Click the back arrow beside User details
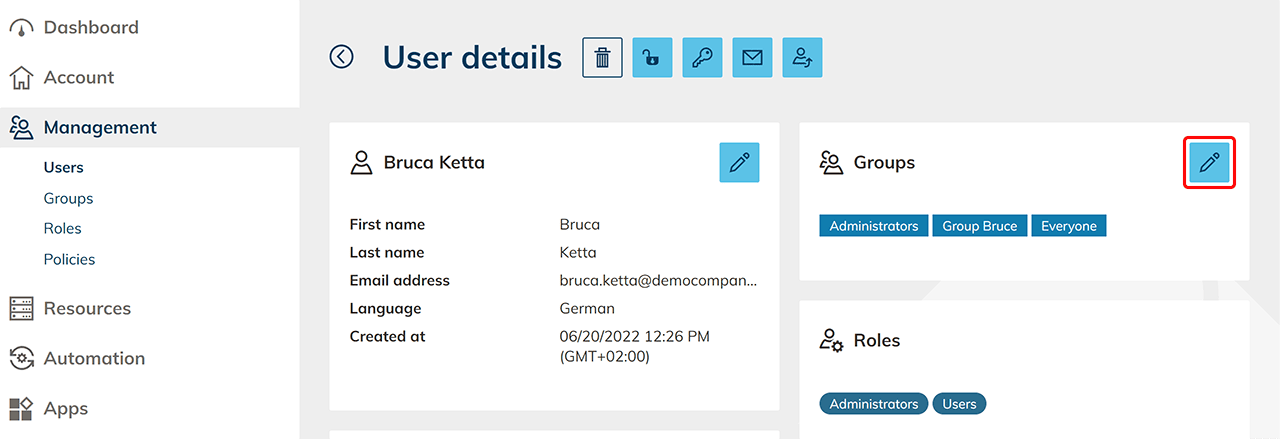Viewport: 1280px width, 439px height. pyautogui.click(x=342, y=57)
